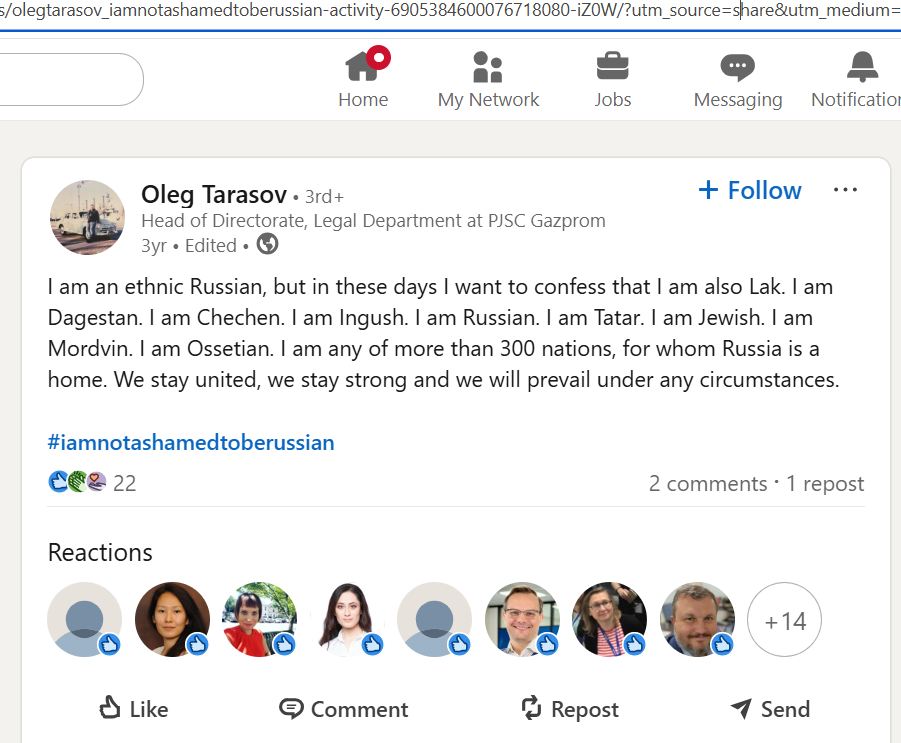Open the three-dot post options menu
901x743 pixels.
click(845, 190)
